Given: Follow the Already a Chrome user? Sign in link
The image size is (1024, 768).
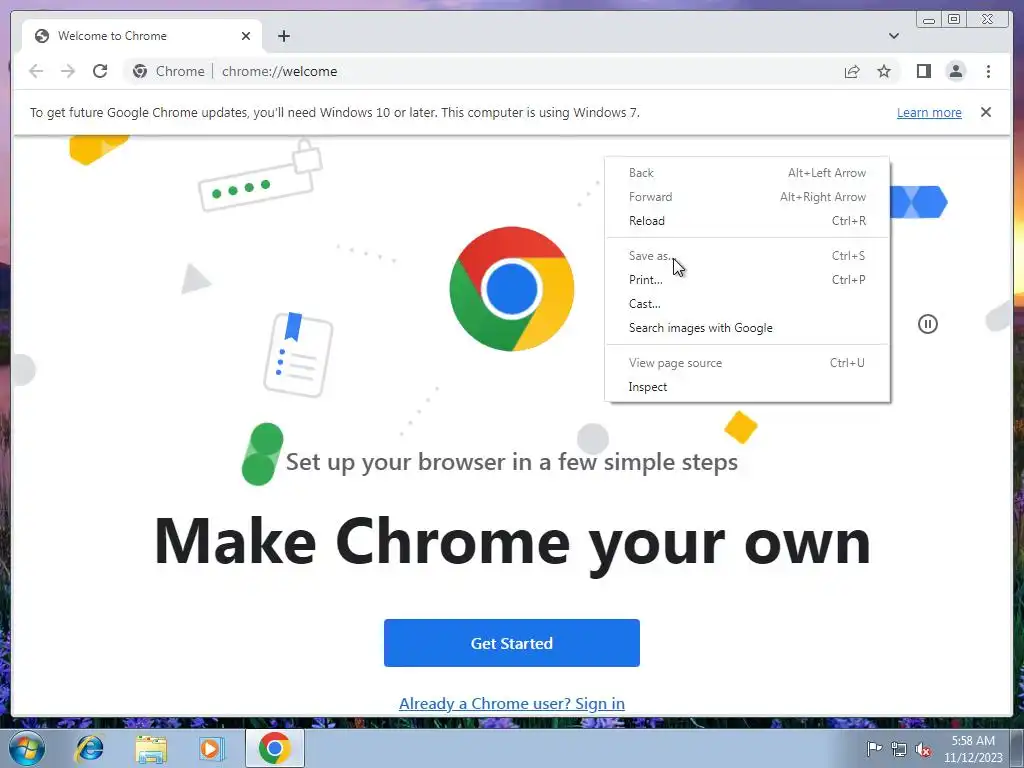Looking at the screenshot, I should 511,703.
